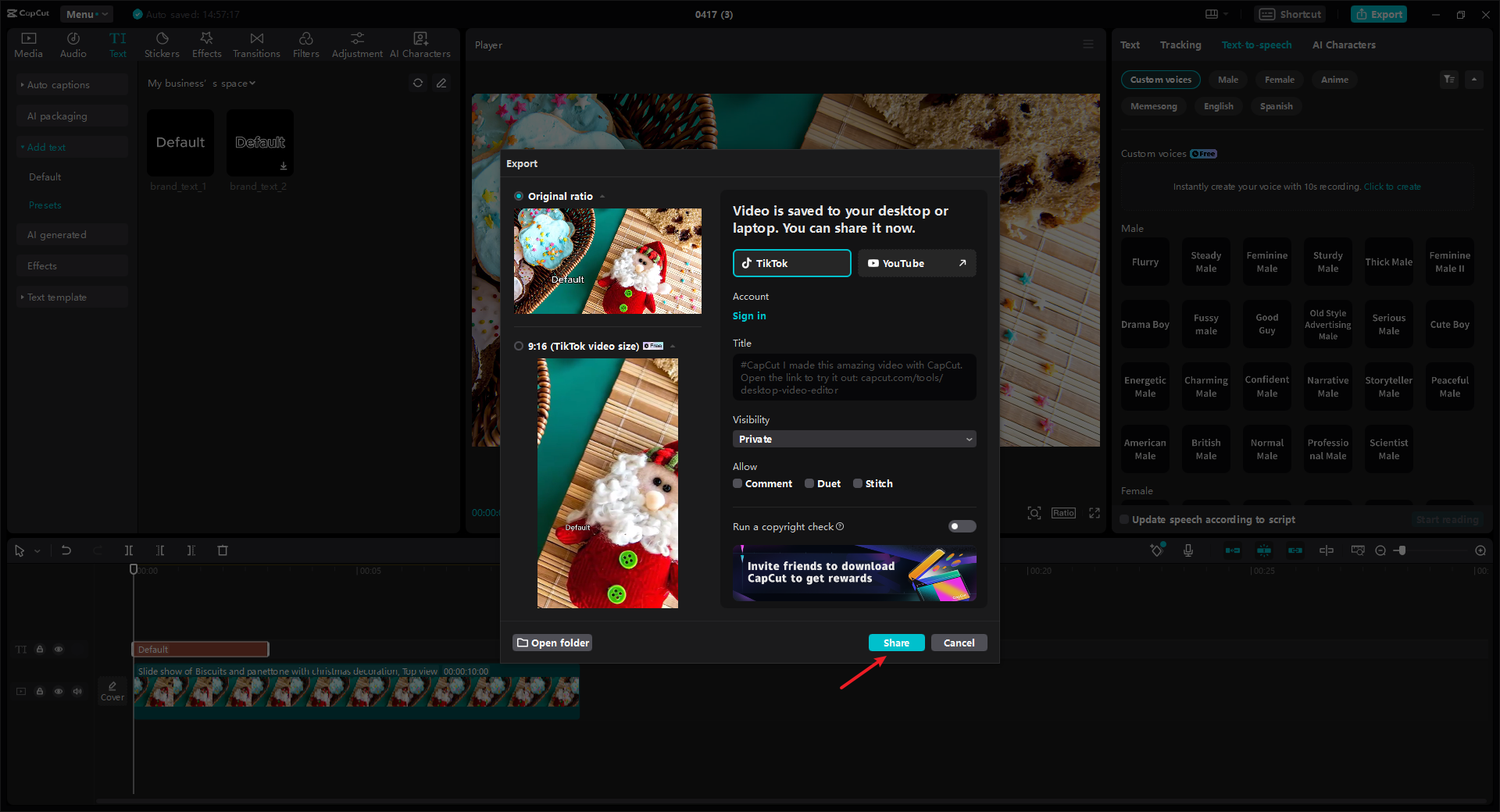Open the Visibility dropdown set to Private
Screen dimensions: 1500x812
(x=854, y=439)
